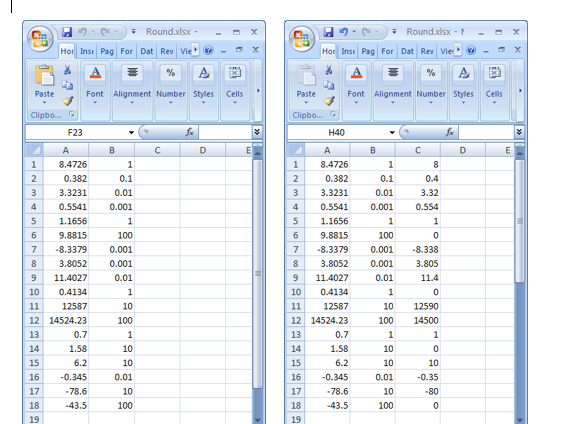The image size is (572, 424).
Task: Open Clipboard dialog launcher in left window
Action: point(72,115)
